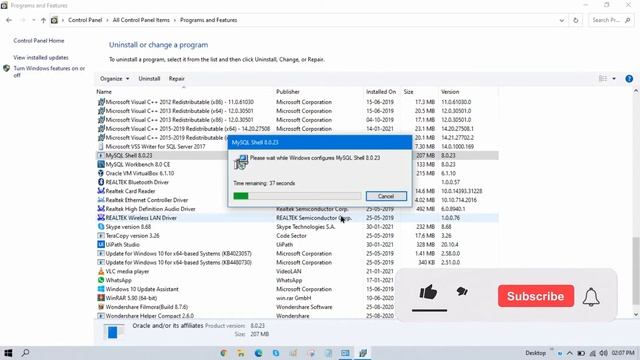640x360 pixels.
Task: Click Control Panel in the breadcrumb
Action: (85, 20)
